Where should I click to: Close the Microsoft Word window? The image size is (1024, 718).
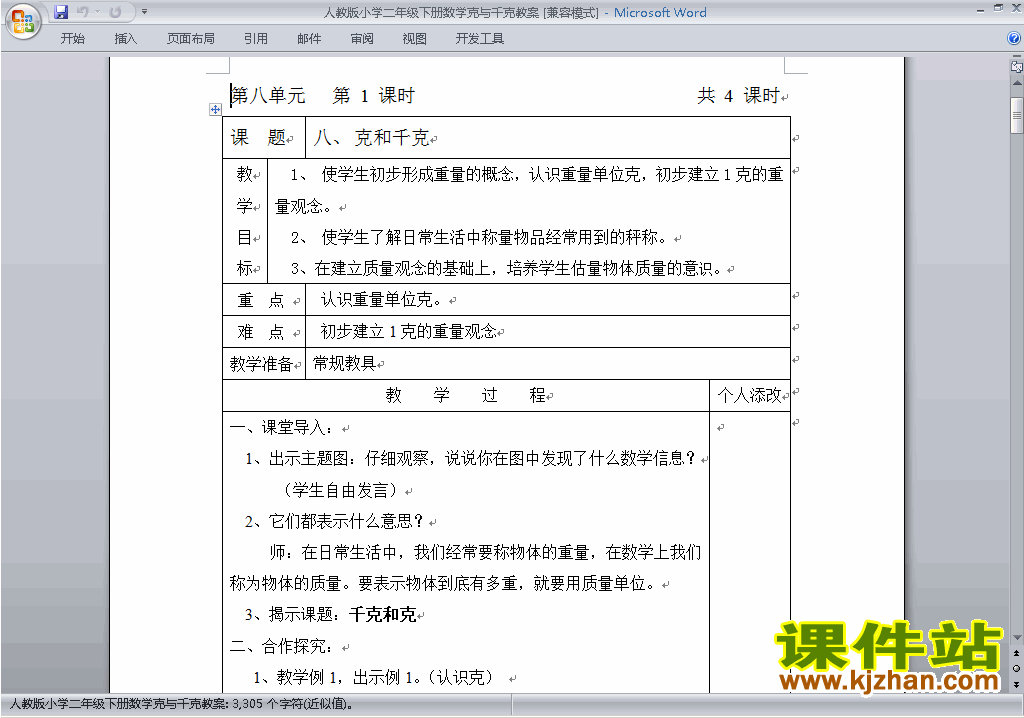pos(1015,9)
